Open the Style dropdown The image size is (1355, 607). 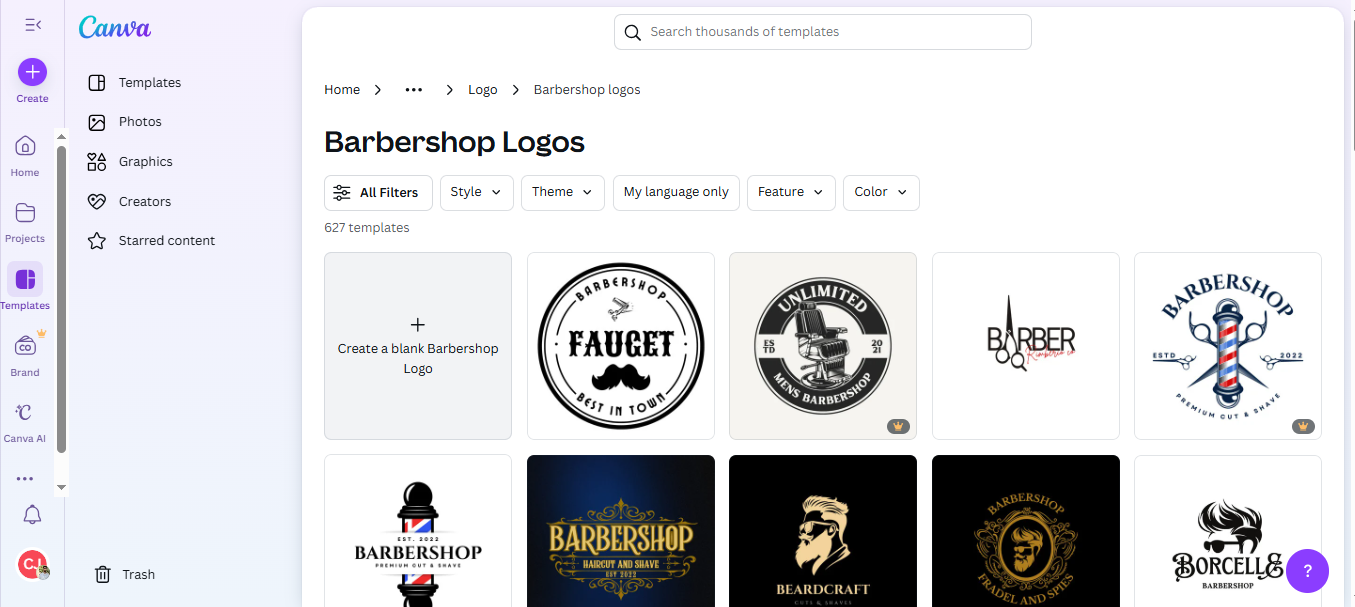click(x=476, y=192)
